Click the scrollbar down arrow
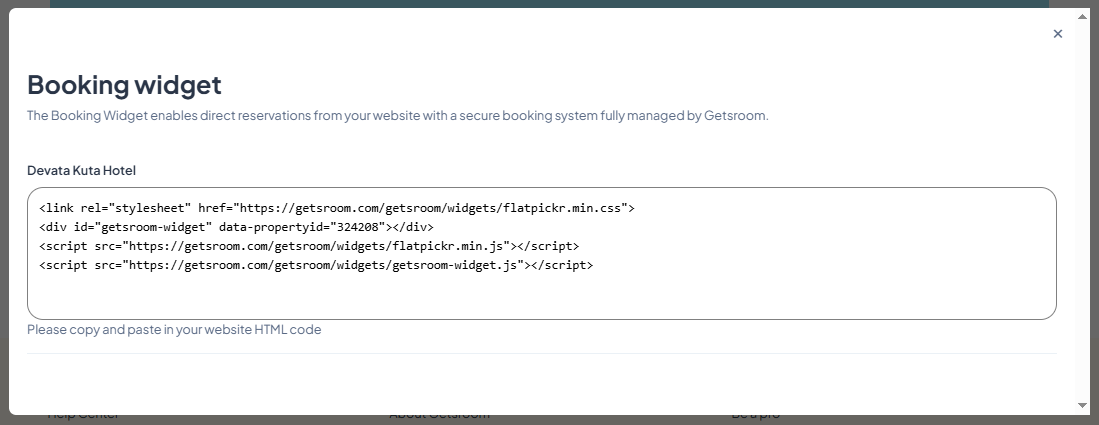Screen dimensions: 1099x425 (1082, 405)
